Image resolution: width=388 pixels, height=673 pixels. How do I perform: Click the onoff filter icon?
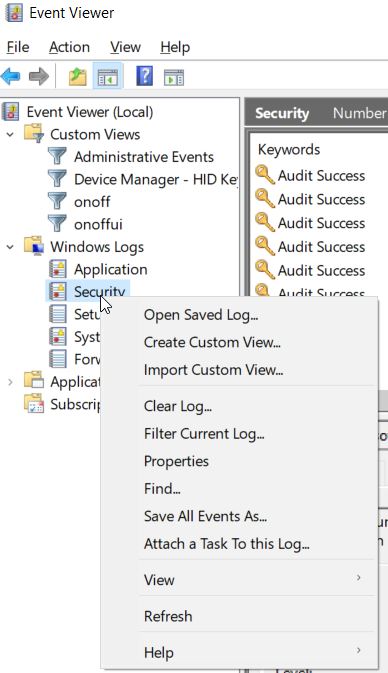[x=57, y=201]
